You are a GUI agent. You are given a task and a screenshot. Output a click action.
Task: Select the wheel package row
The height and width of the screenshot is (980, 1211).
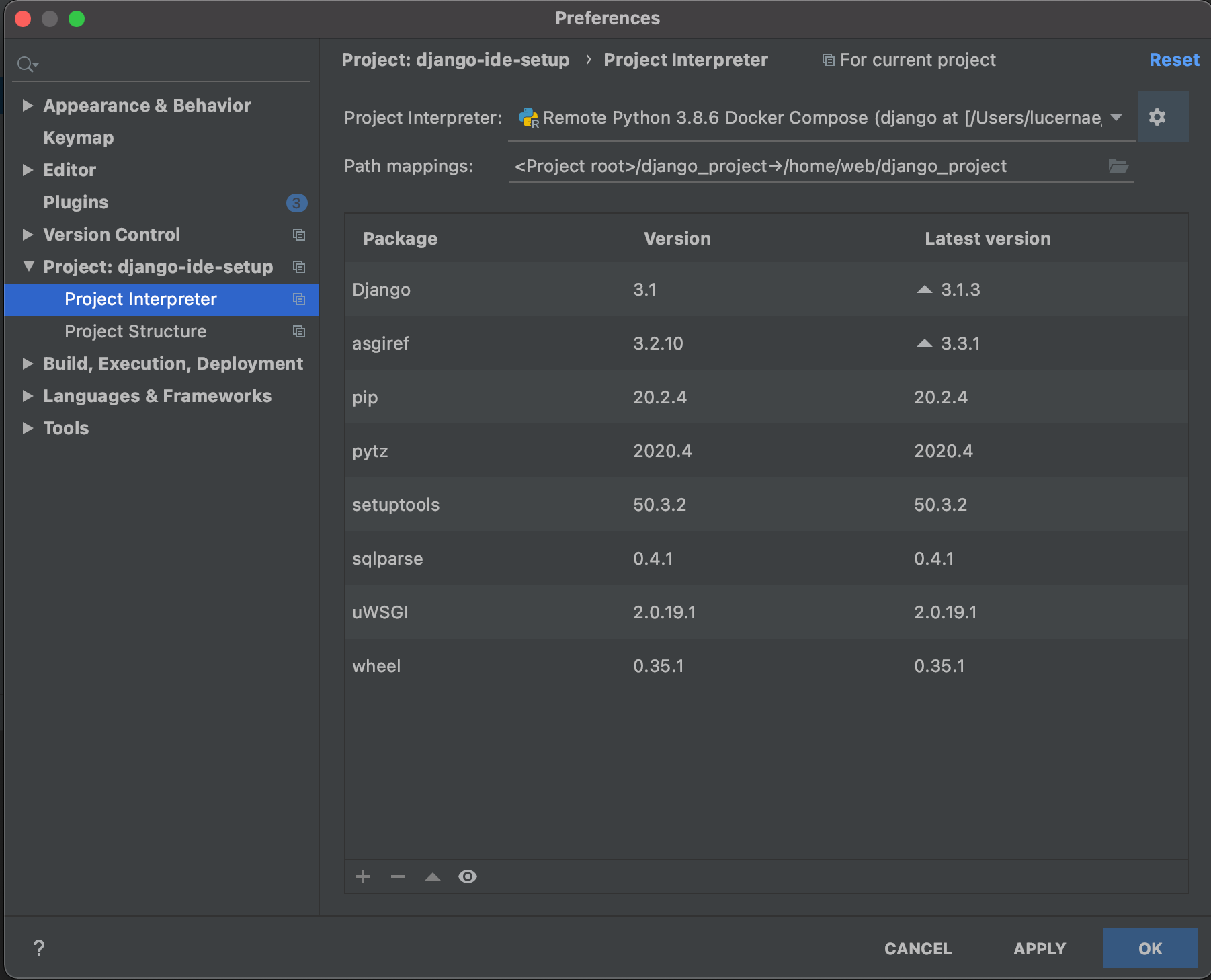[x=767, y=666]
